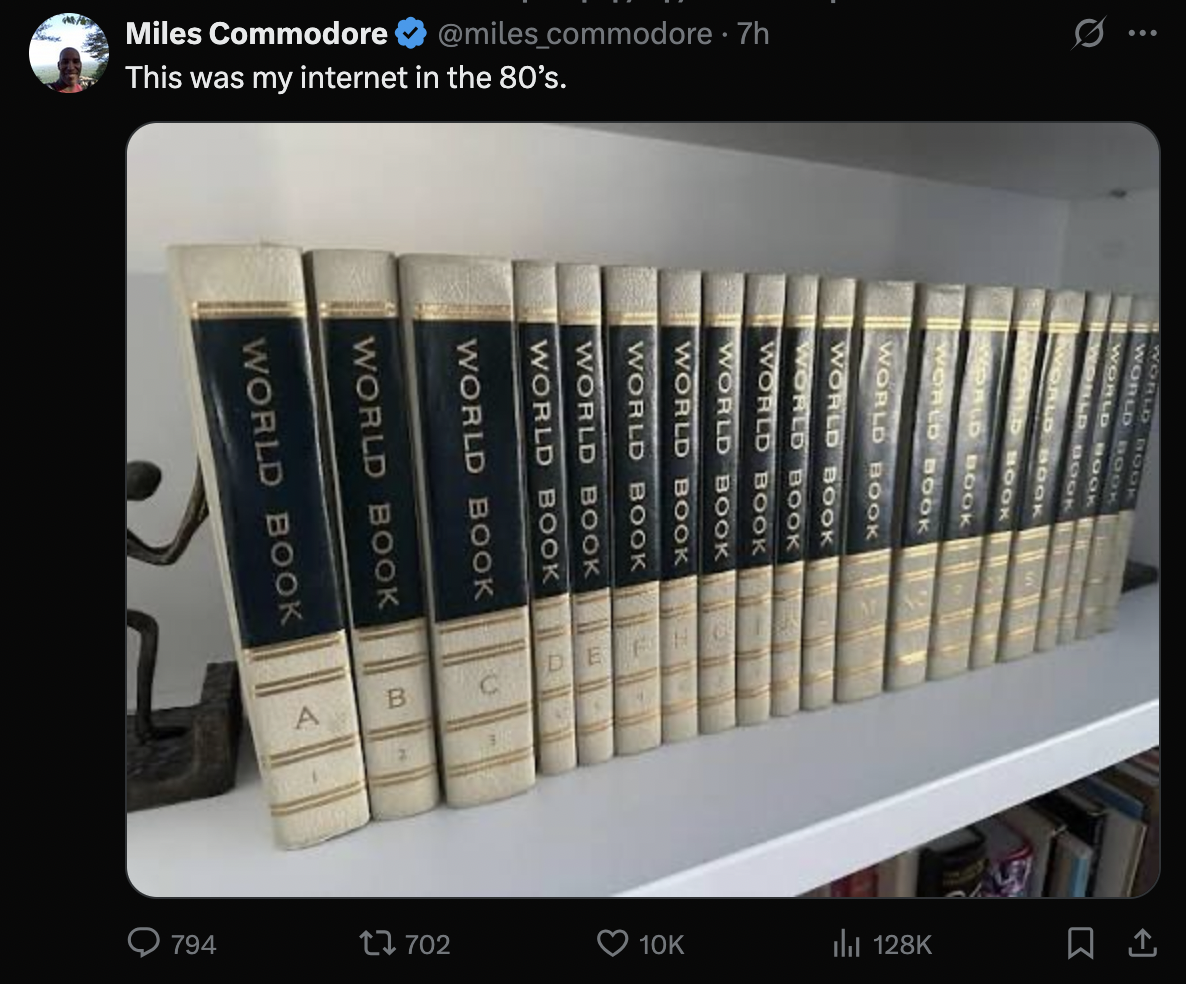Click the 10K likes count

click(x=661, y=945)
